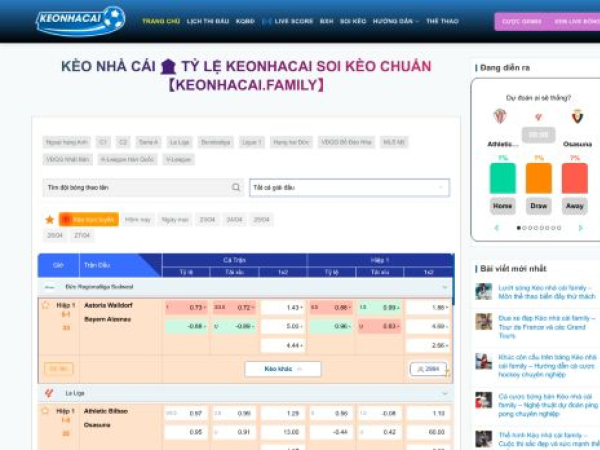600x450 pixels.
Task: Click the Cược Game purple button
Action: 522,21
